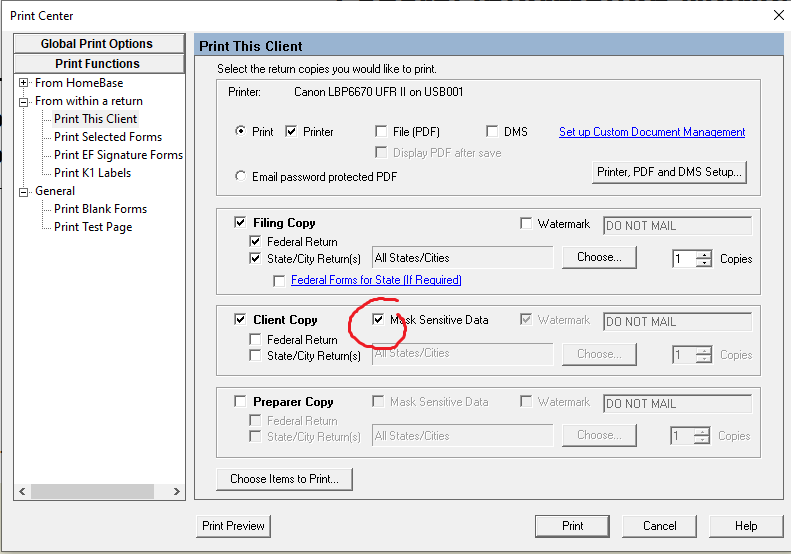Select Print Blank Forms in tree
791x554 pixels.
click(x=100, y=209)
